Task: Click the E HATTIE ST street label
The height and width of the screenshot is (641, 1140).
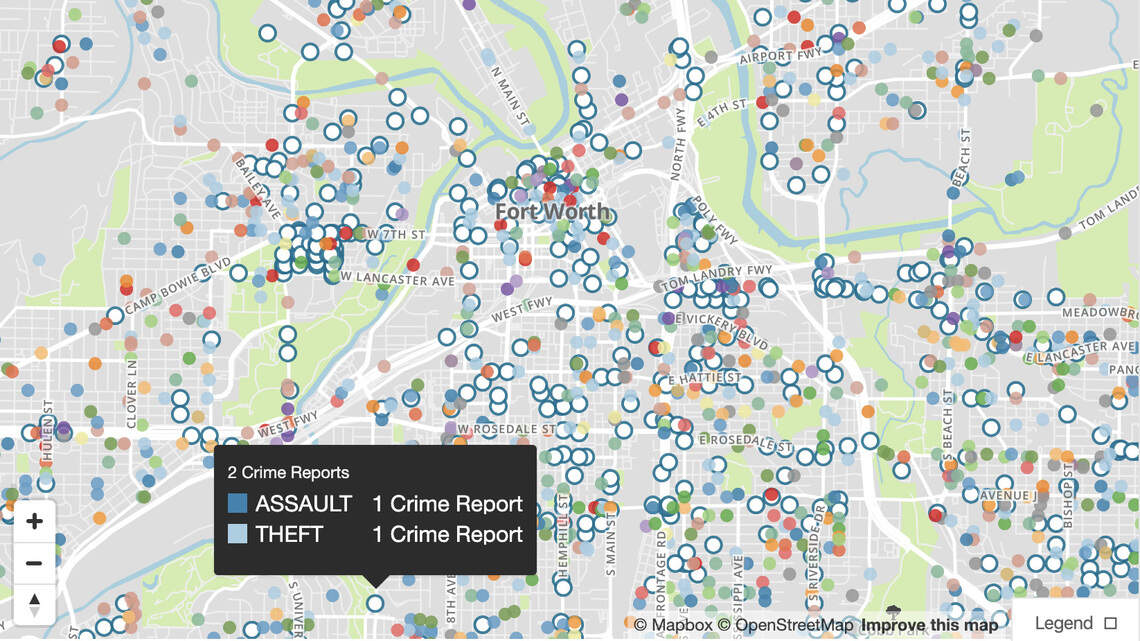Action: [705, 378]
